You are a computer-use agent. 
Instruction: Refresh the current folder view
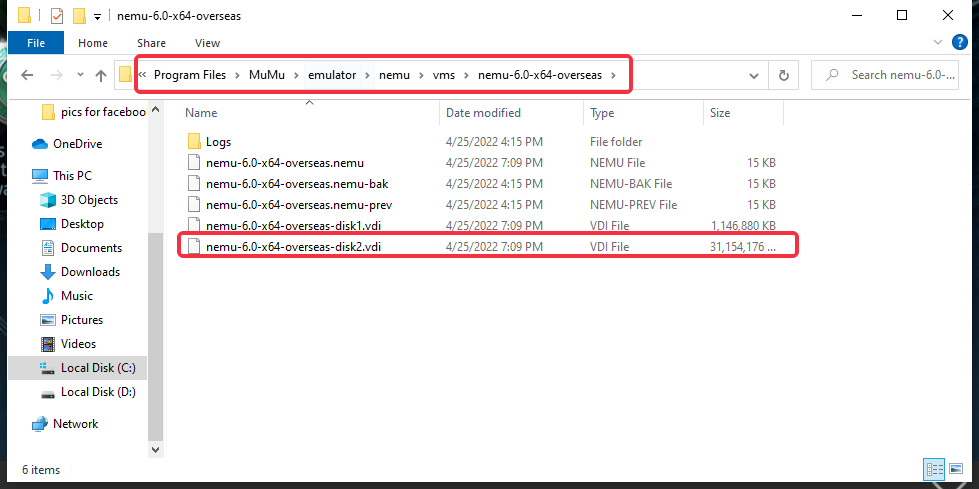784,75
